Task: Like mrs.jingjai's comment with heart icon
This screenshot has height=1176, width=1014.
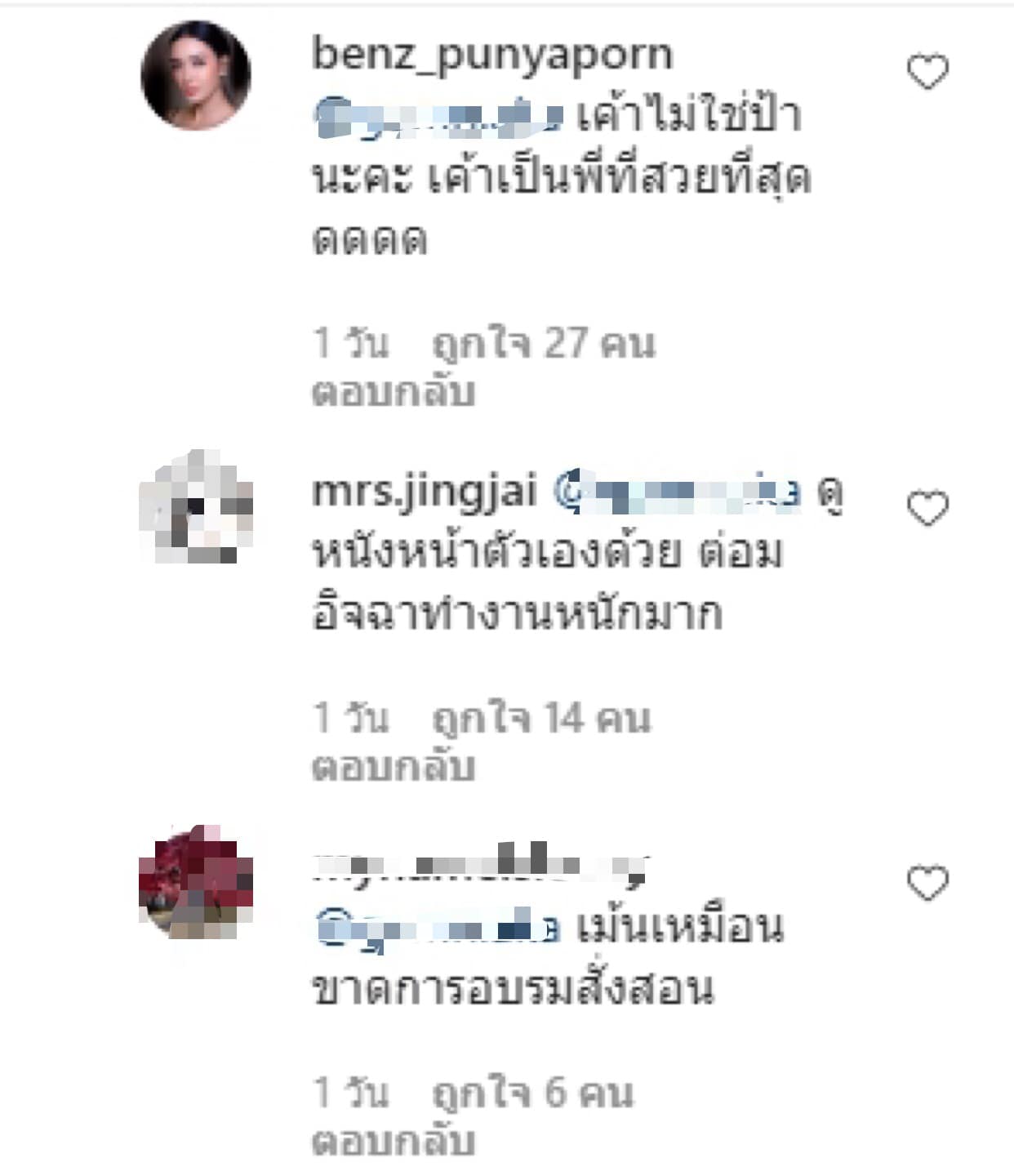Action: pyautogui.click(x=928, y=509)
